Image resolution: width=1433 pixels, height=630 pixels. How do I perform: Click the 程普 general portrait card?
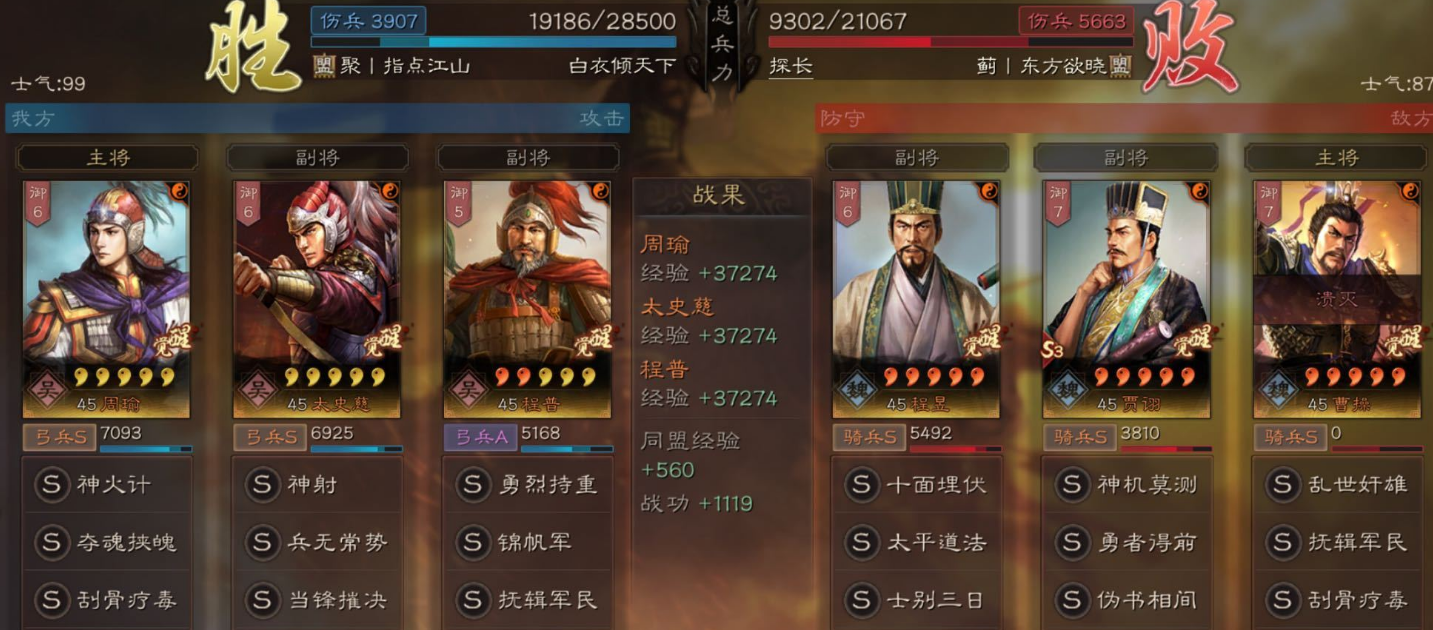[527, 298]
